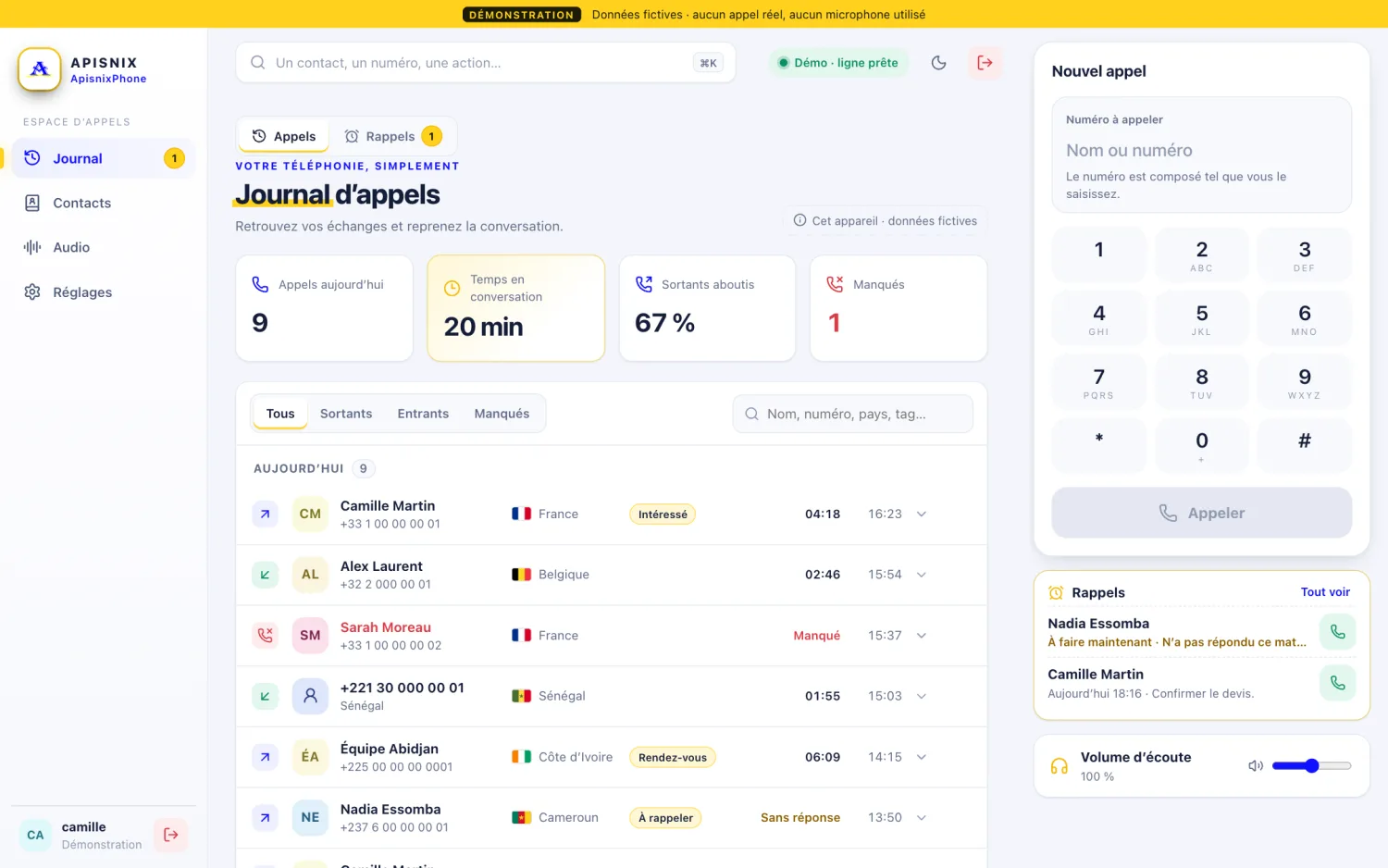
Task: Click the Rendez-vous tag on Équipe Abidjan
Action: point(673,757)
